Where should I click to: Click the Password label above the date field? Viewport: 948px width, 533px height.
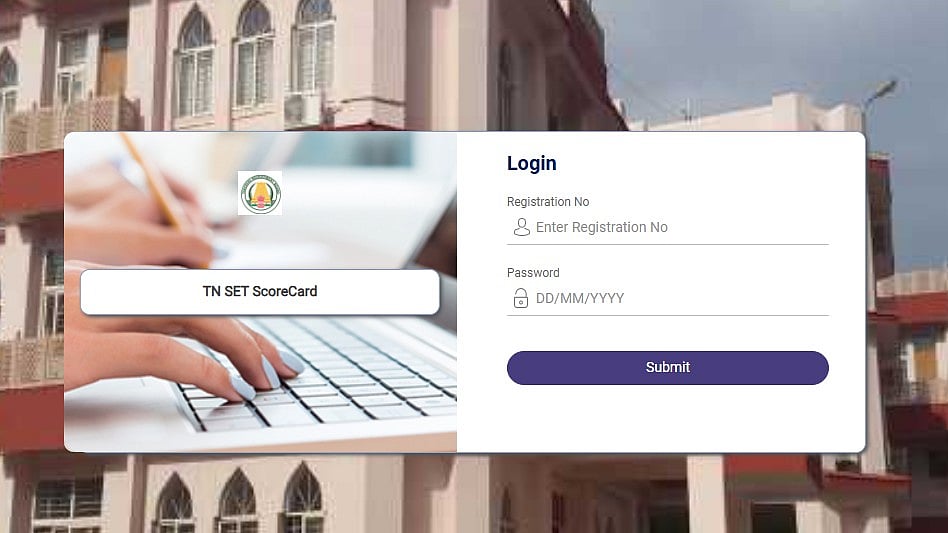[533, 273]
